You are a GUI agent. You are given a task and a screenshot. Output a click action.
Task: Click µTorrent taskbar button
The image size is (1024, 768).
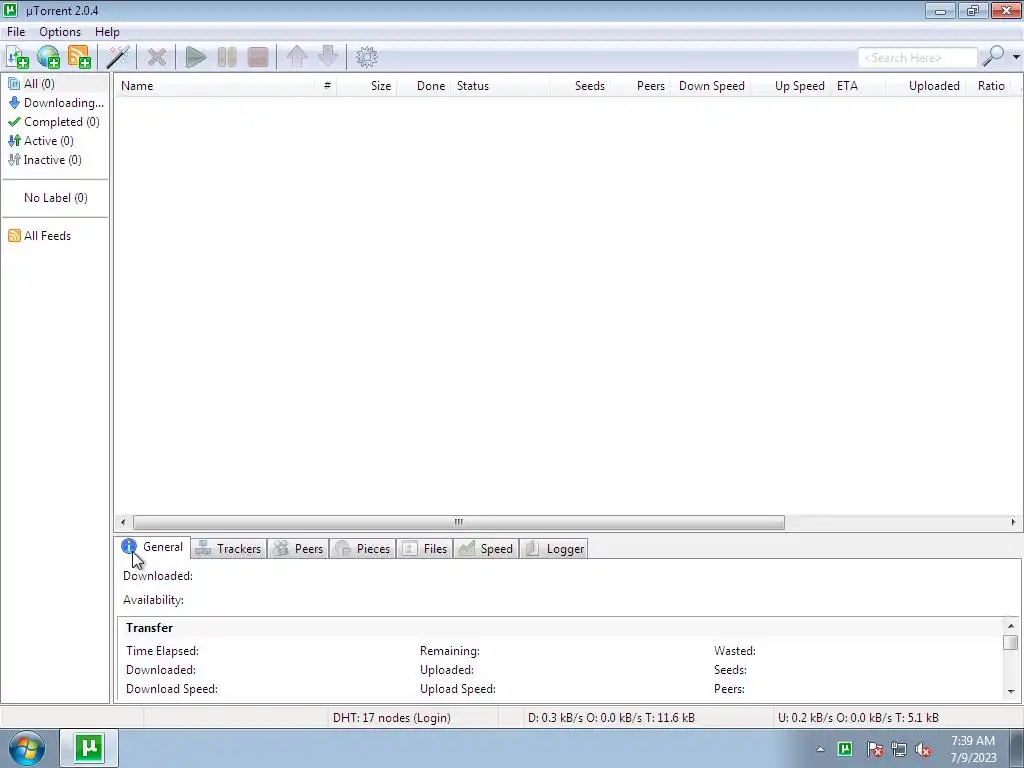point(89,748)
